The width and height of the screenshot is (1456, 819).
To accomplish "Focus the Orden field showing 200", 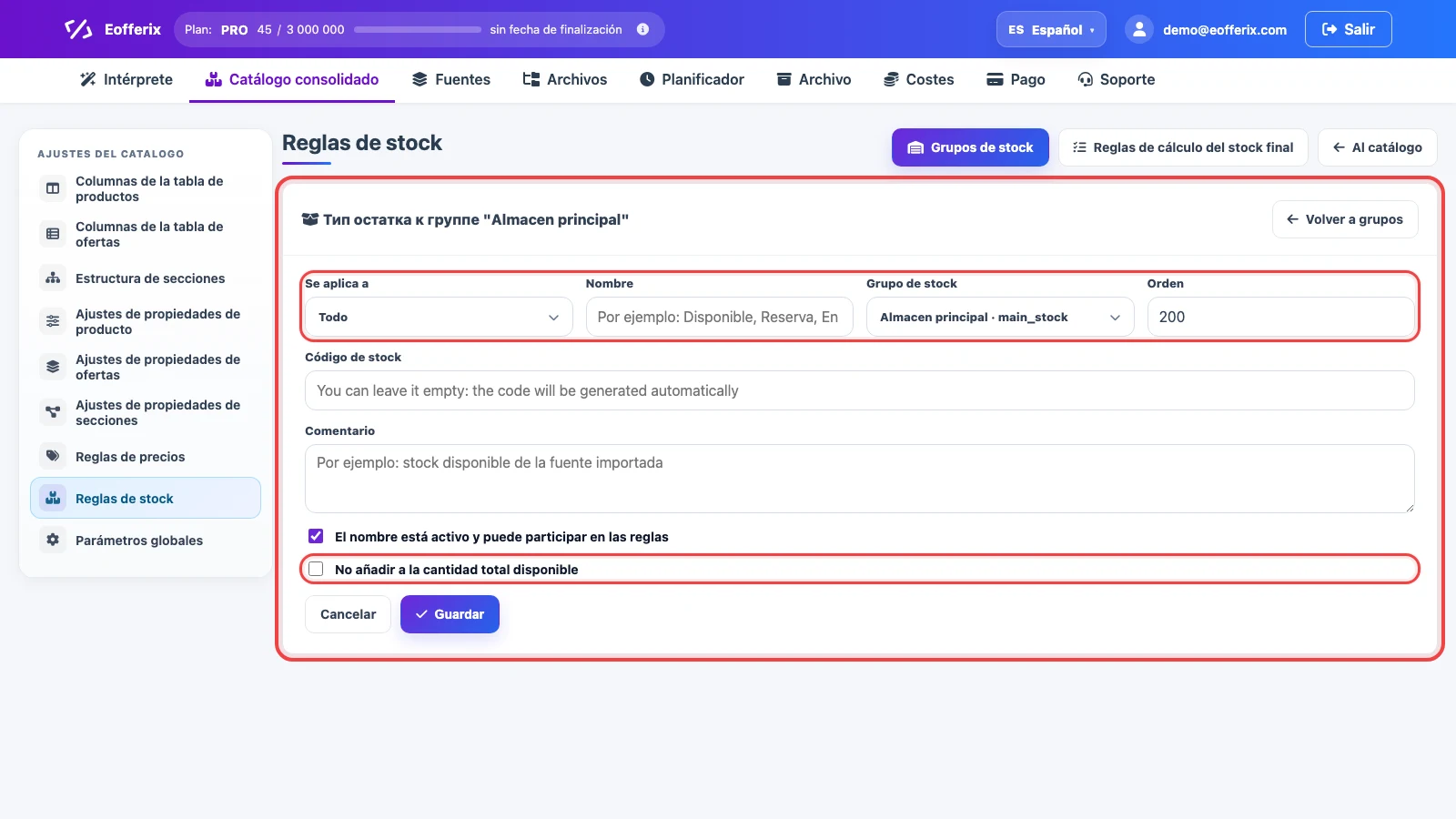I will (1280, 317).
